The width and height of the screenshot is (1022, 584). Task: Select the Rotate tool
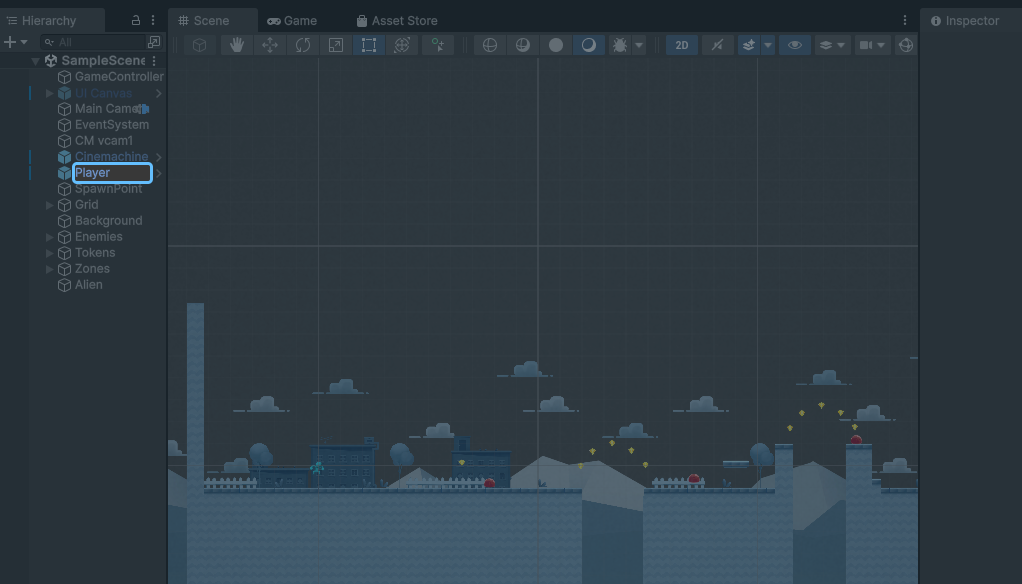pyautogui.click(x=302, y=44)
